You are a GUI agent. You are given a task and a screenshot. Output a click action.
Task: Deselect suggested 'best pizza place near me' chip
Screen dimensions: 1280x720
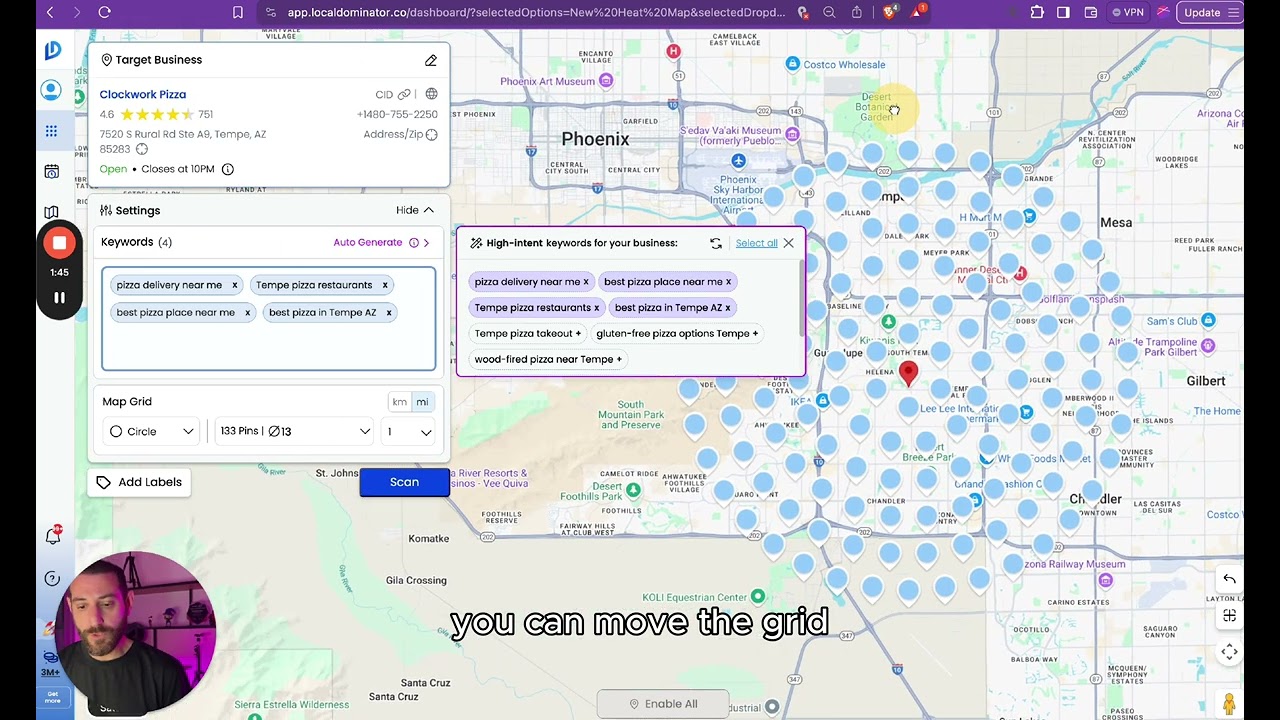point(667,282)
